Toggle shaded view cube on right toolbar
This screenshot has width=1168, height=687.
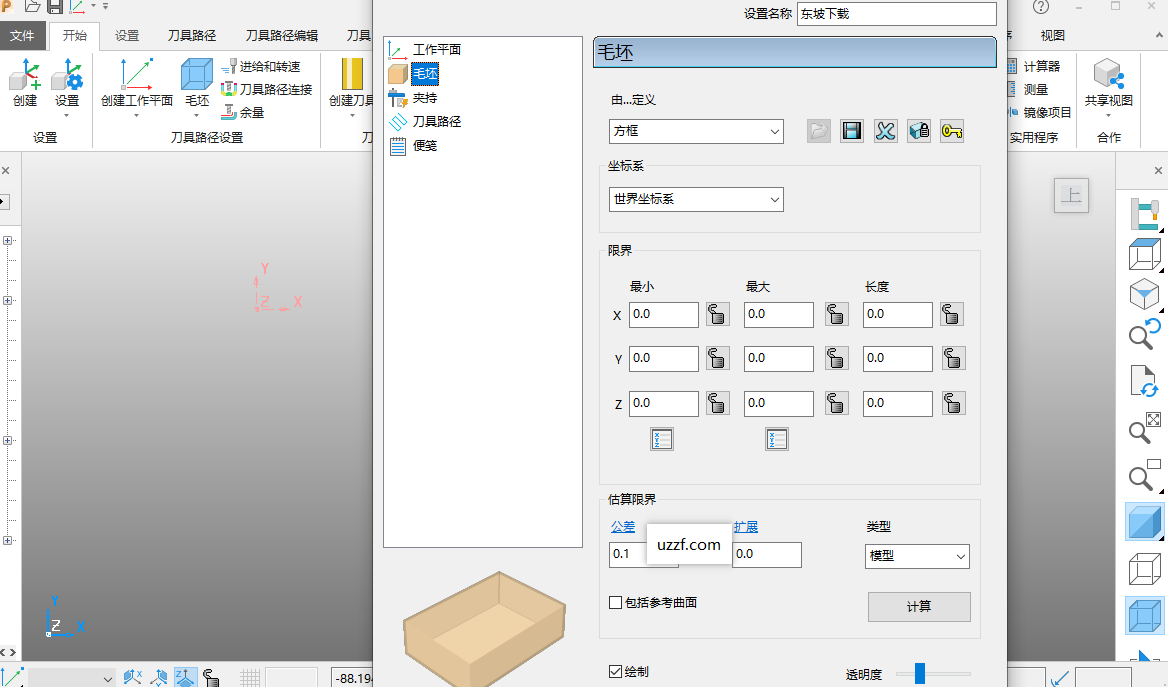pos(1144,521)
